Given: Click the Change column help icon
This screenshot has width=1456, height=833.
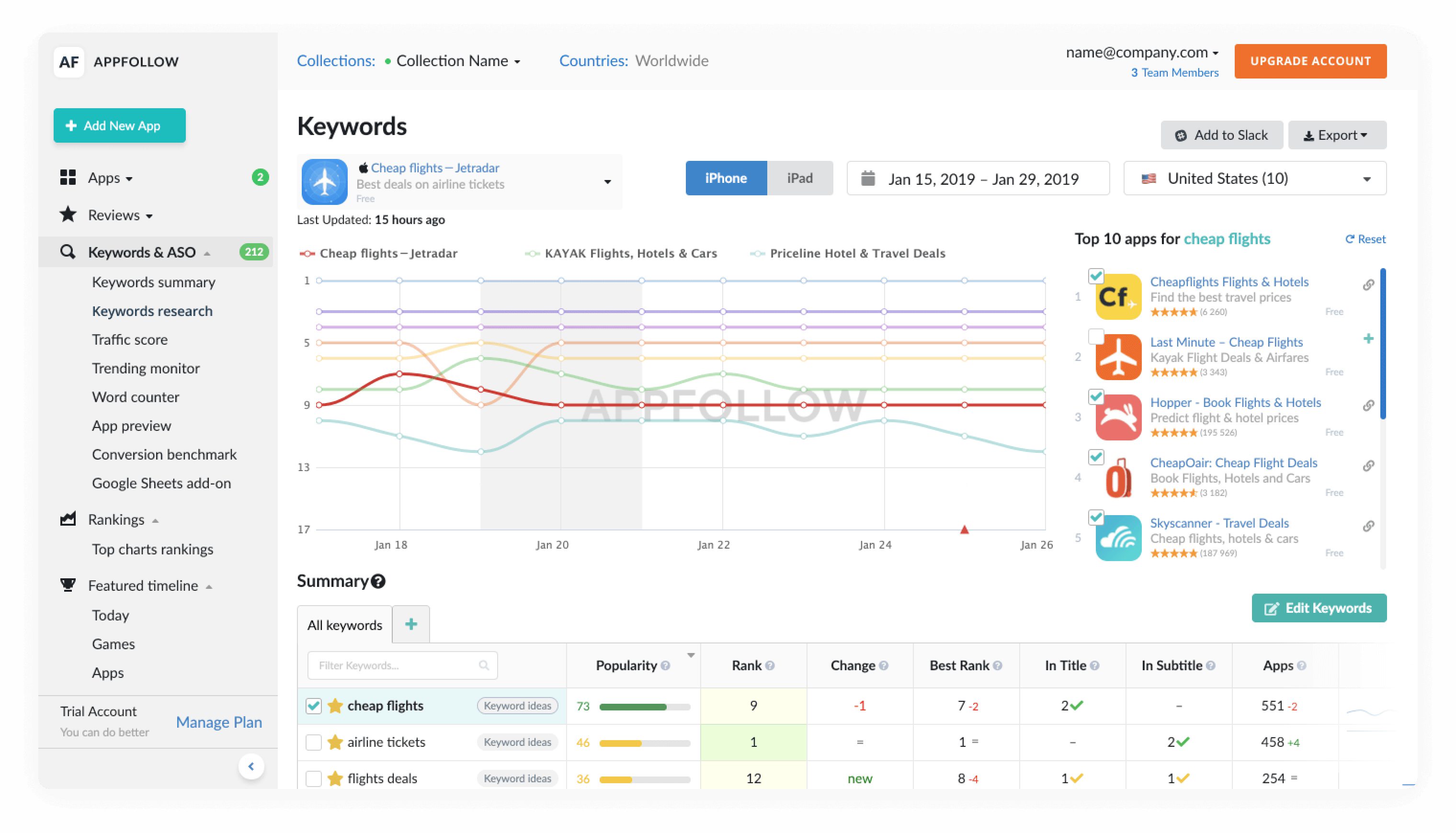Looking at the screenshot, I should click(884, 665).
